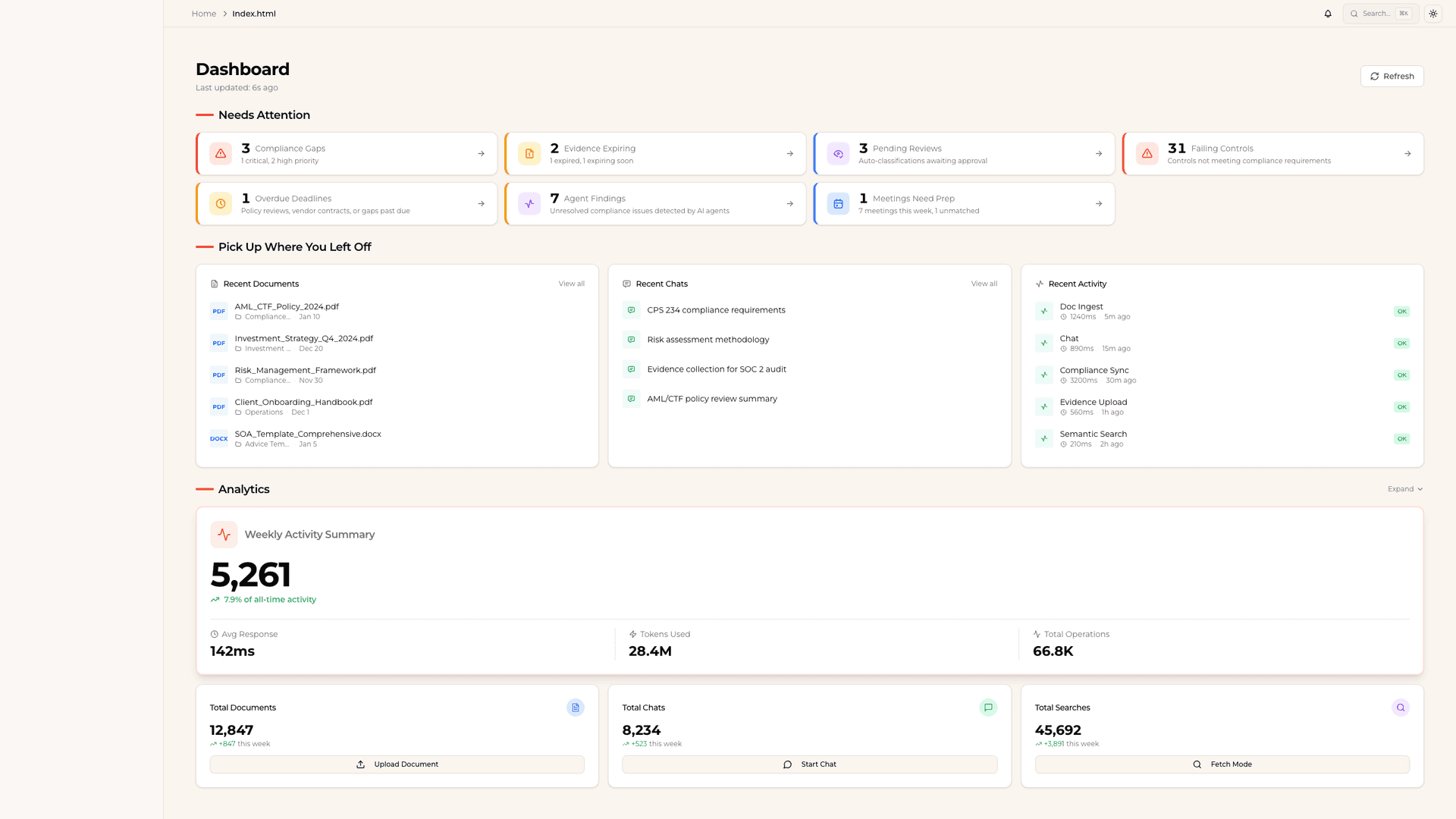Click the Evidence Expiring document icon

[529, 154]
